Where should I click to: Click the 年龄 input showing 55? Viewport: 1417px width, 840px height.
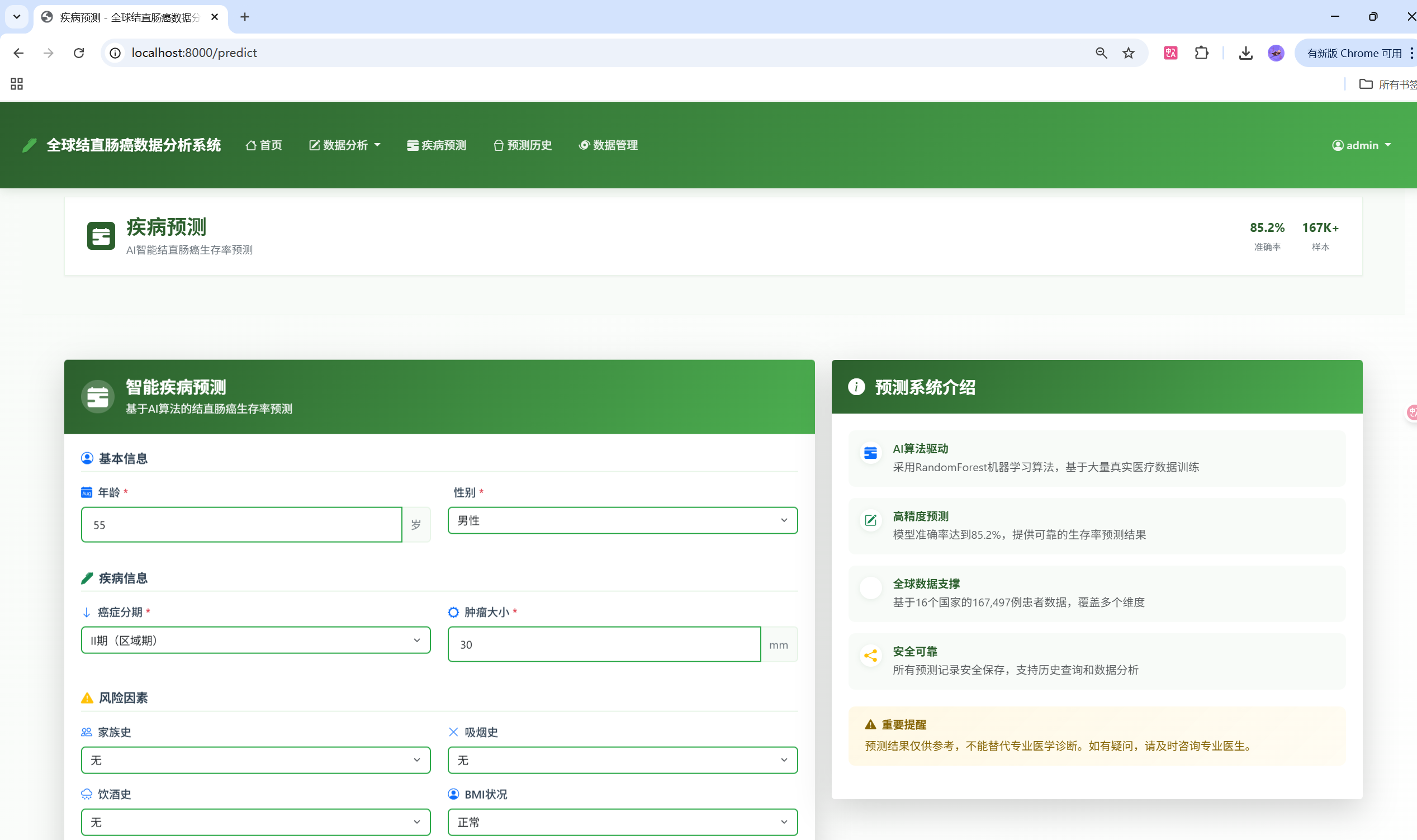tap(241, 524)
